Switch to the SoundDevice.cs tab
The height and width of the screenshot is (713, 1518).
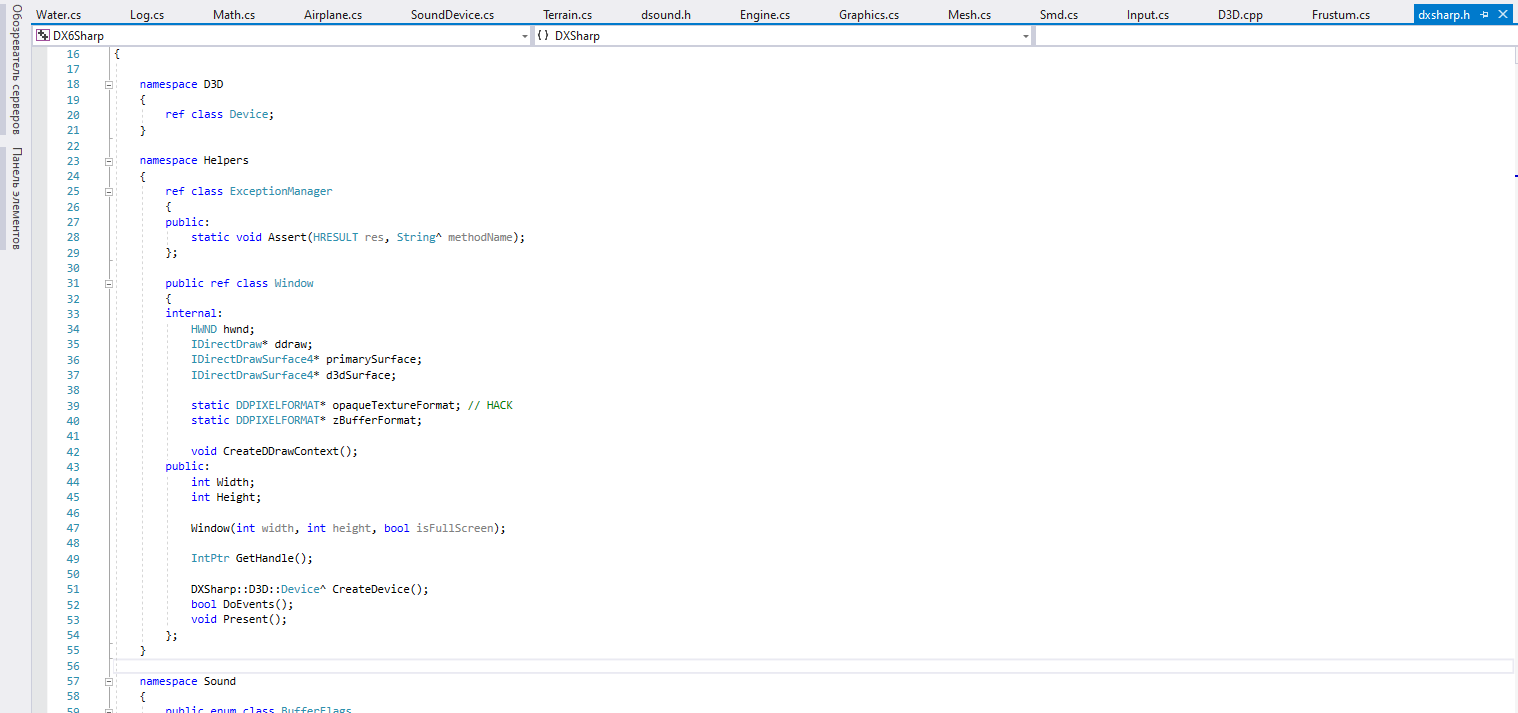tap(452, 15)
